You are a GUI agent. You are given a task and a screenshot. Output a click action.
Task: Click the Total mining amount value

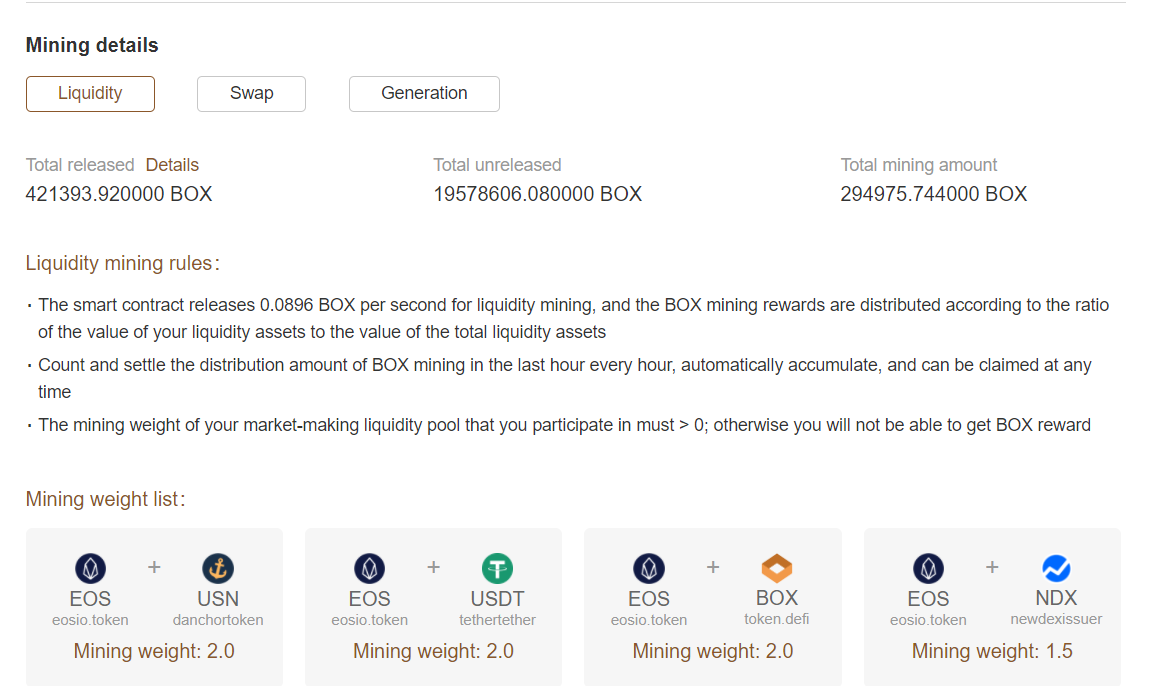(x=933, y=194)
